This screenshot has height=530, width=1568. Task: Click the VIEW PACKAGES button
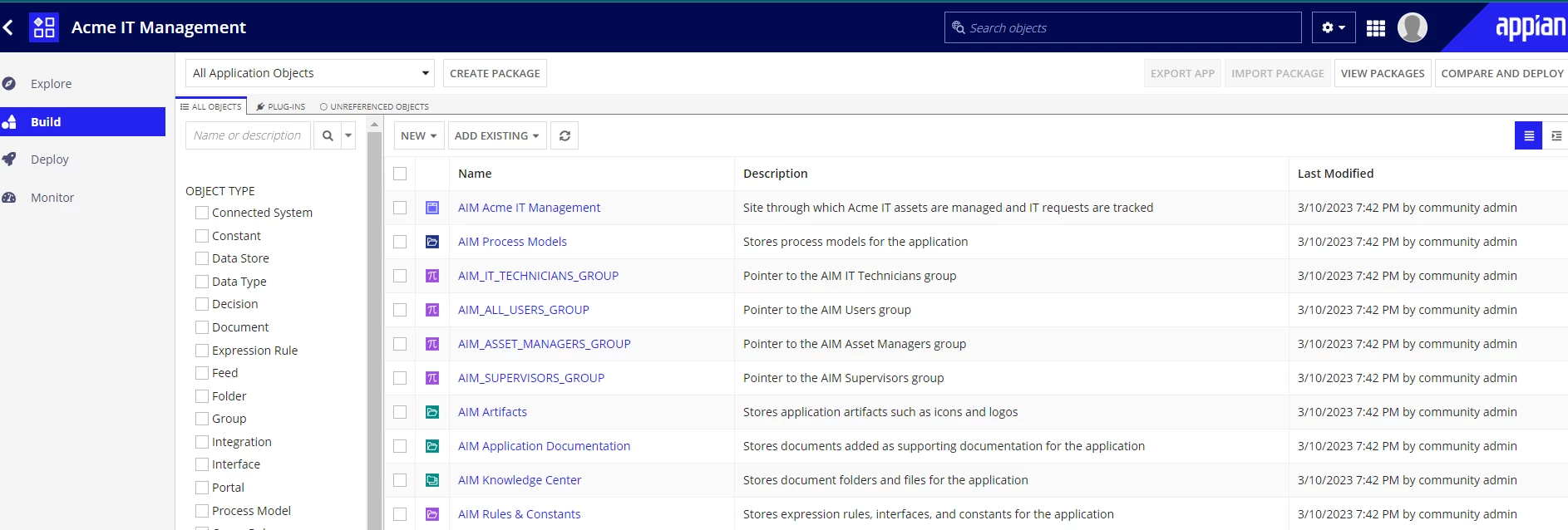(x=1383, y=73)
